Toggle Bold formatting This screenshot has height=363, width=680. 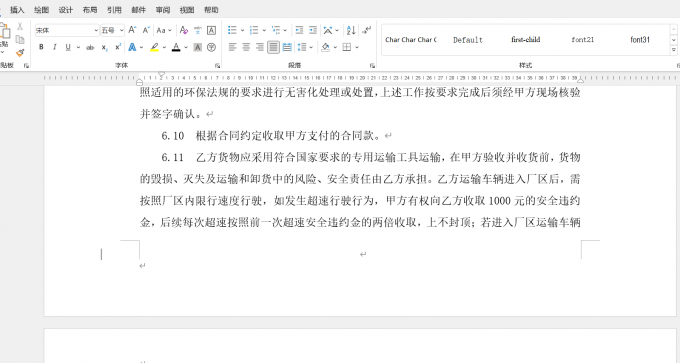[41, 47]
